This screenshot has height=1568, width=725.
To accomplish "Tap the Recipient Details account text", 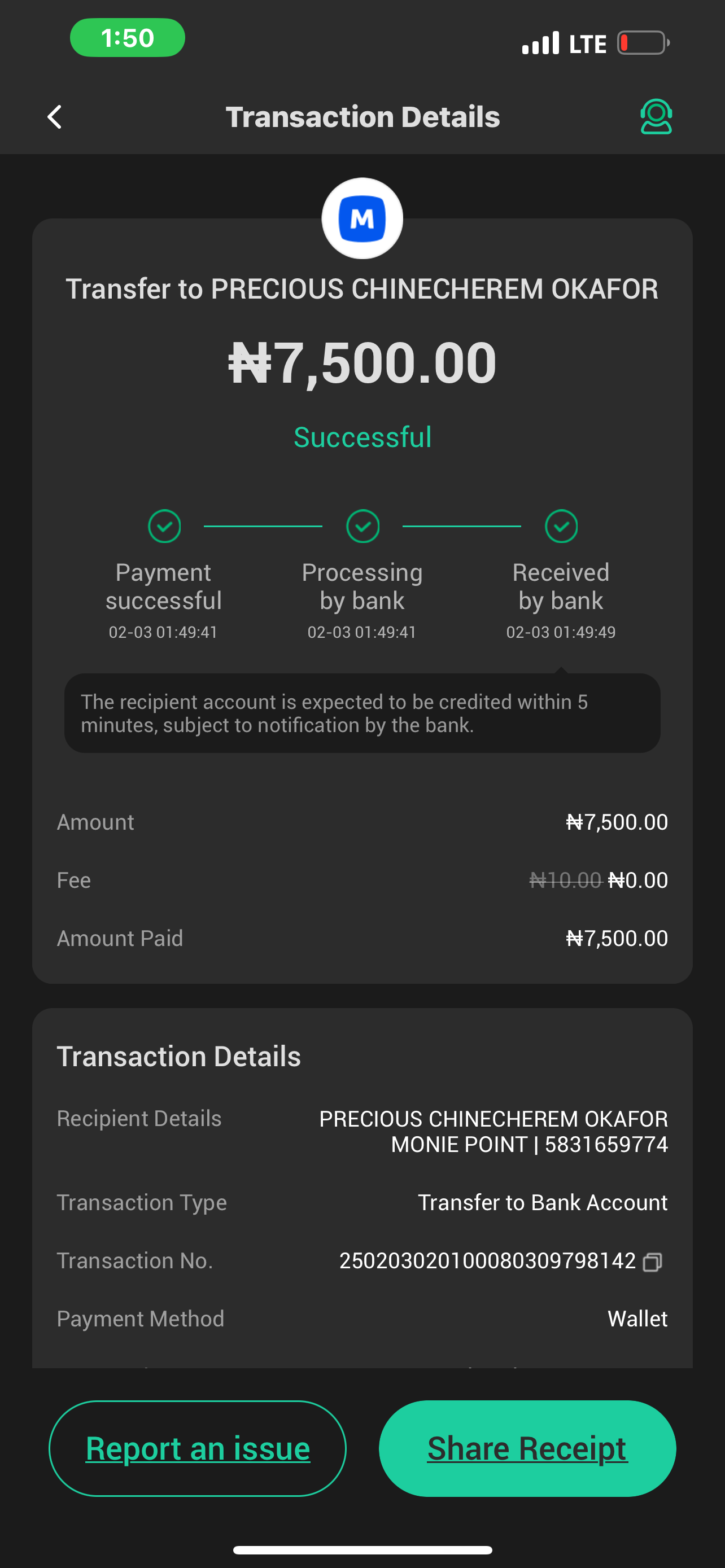I will tap(493, 1132).
